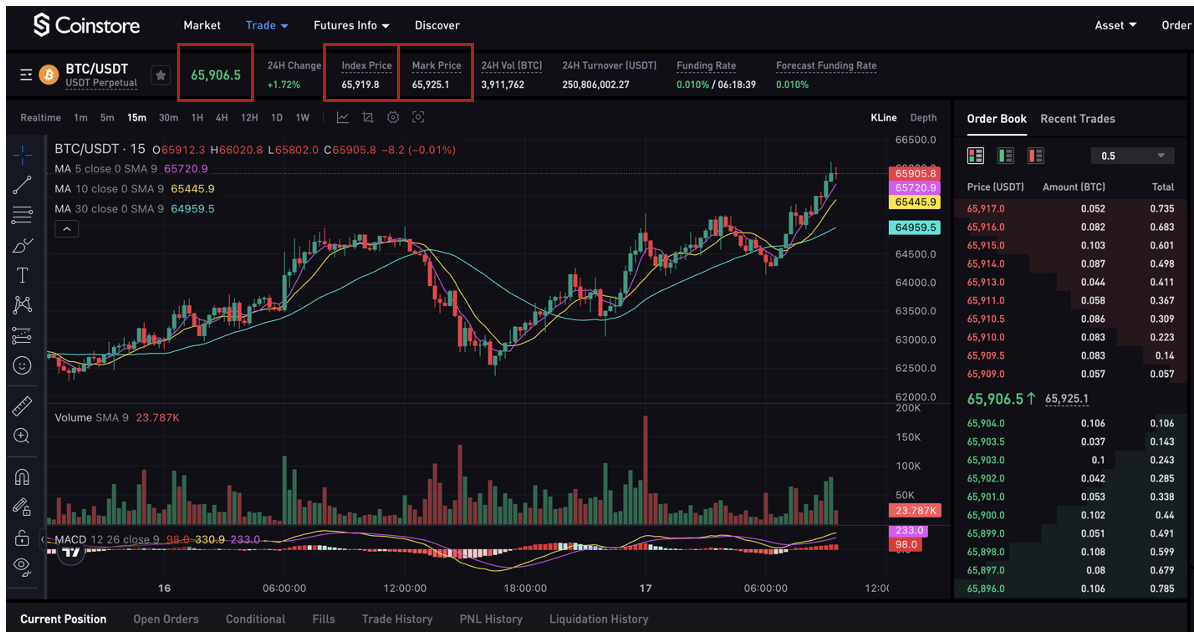
Task: Switch to Open Orders tab
Action: 166,619
